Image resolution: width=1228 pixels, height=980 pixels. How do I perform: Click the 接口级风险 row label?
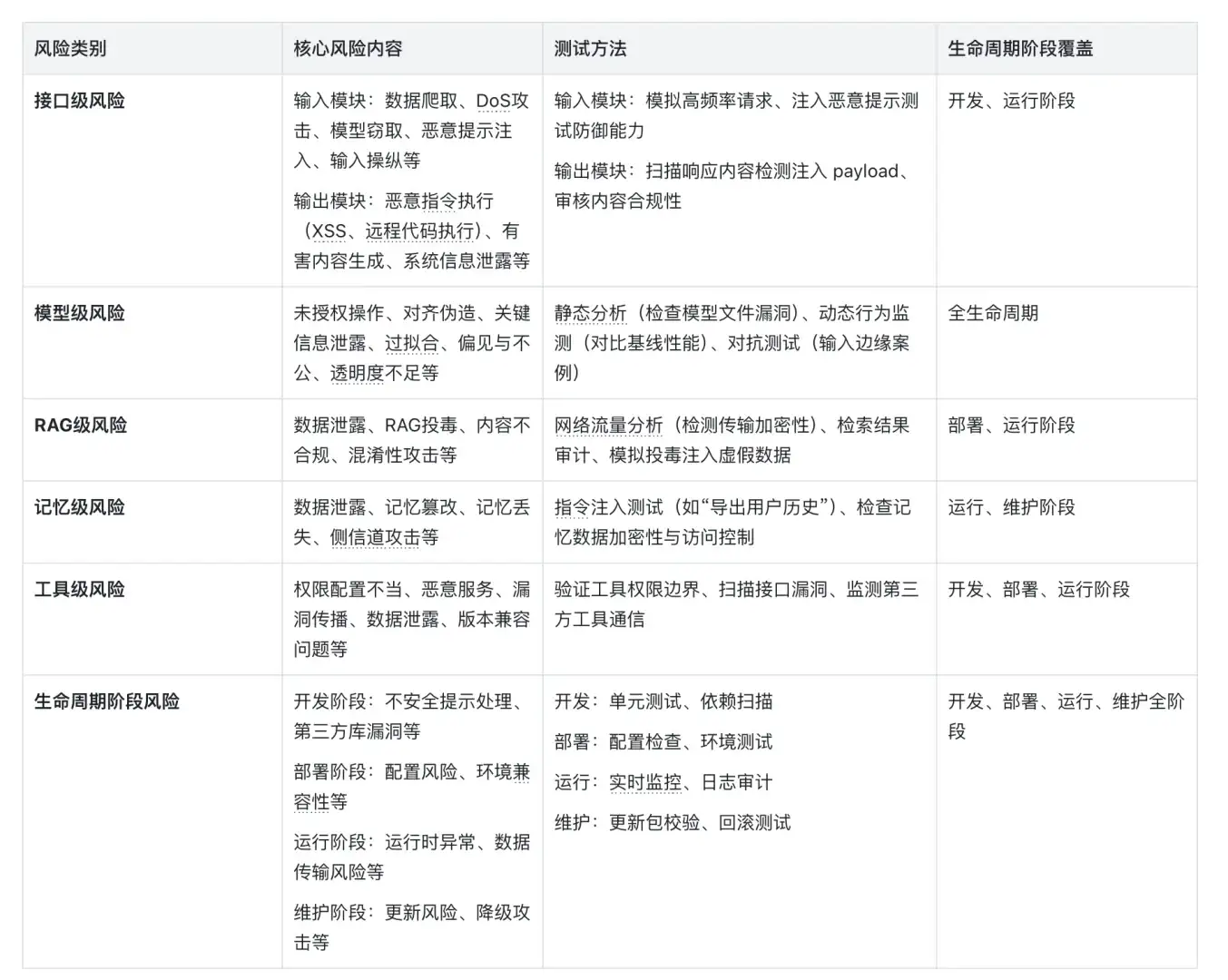tap(79, 102)
